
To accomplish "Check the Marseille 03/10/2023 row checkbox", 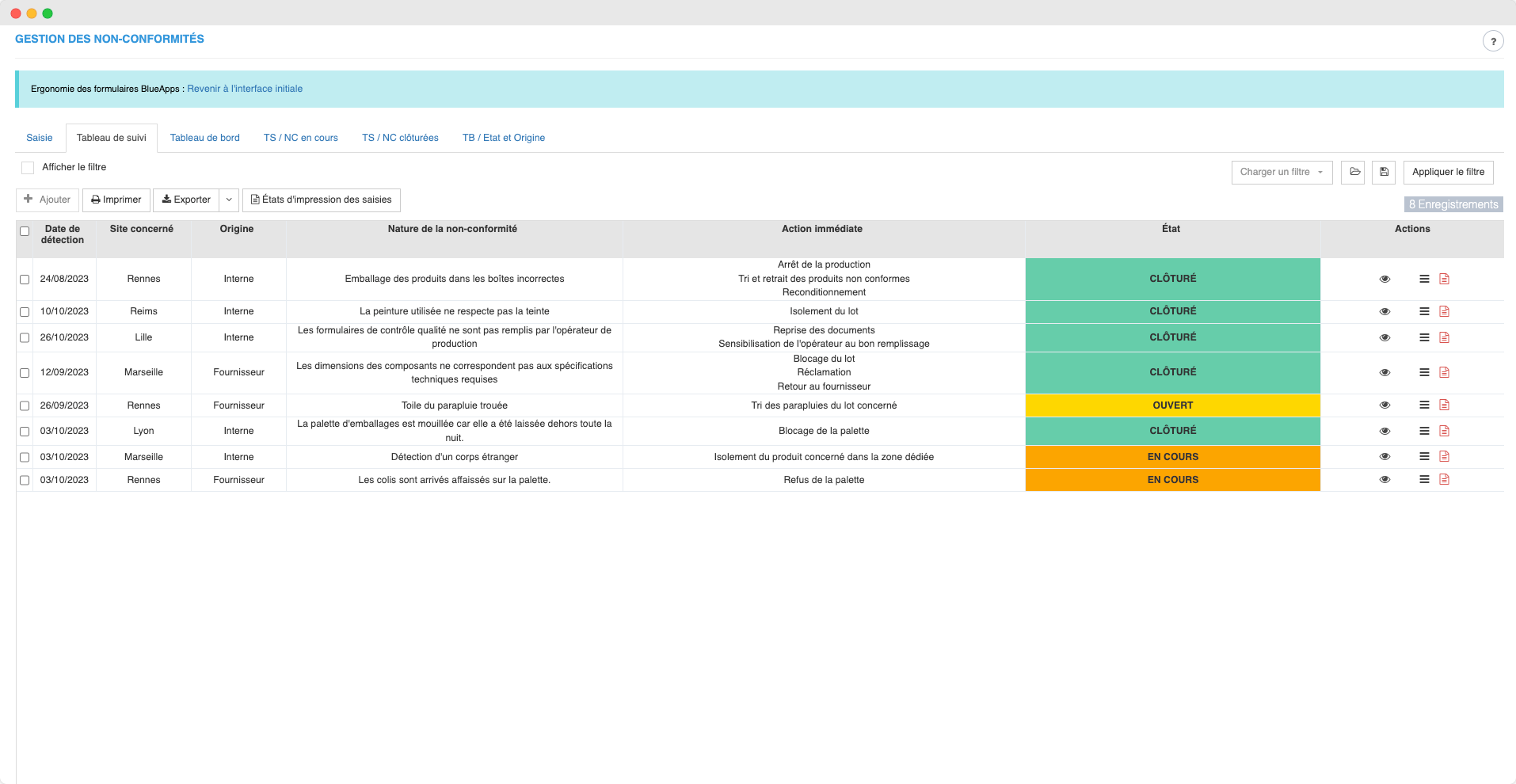I will [25, 458].
